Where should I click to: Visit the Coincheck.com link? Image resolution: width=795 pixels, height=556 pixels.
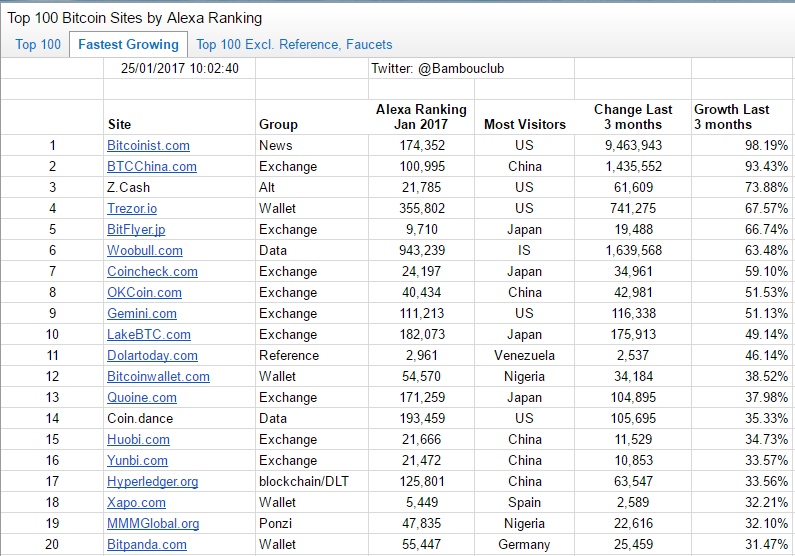pyautogui.click(x=152, y=272)
